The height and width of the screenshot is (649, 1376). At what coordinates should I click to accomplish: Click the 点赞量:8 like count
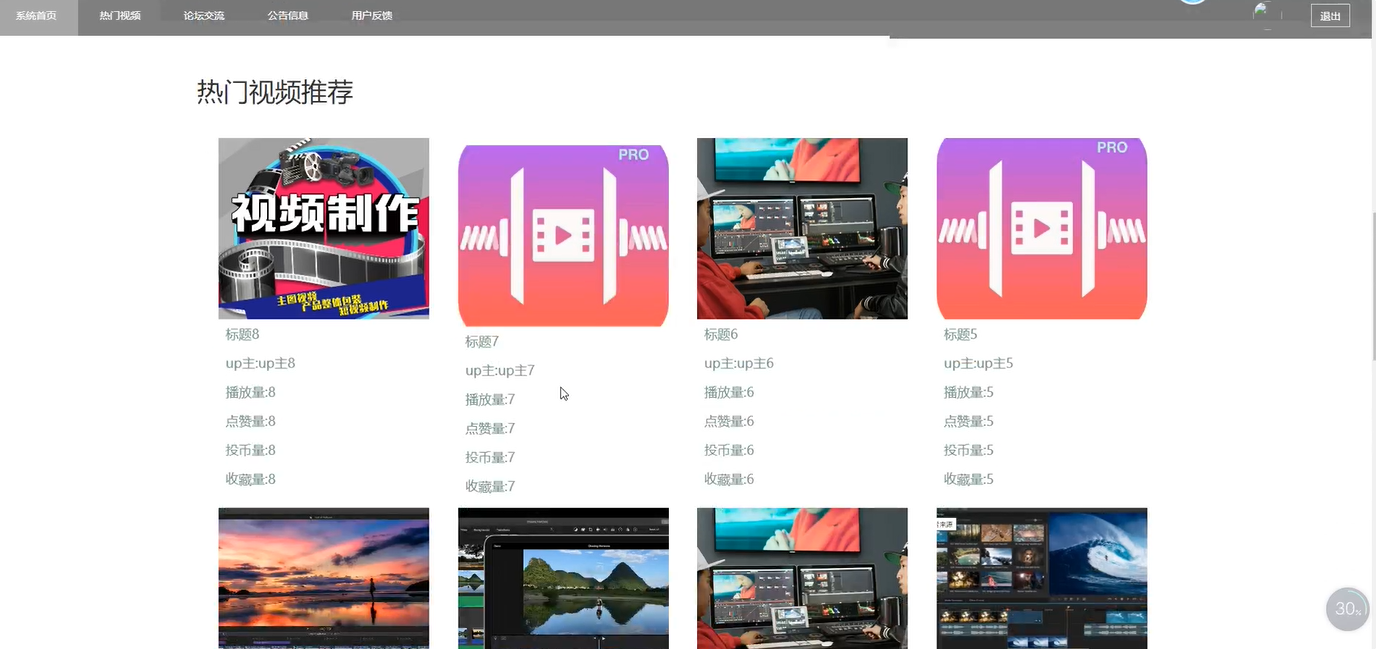pyautogui.click(x=250, y=421)
